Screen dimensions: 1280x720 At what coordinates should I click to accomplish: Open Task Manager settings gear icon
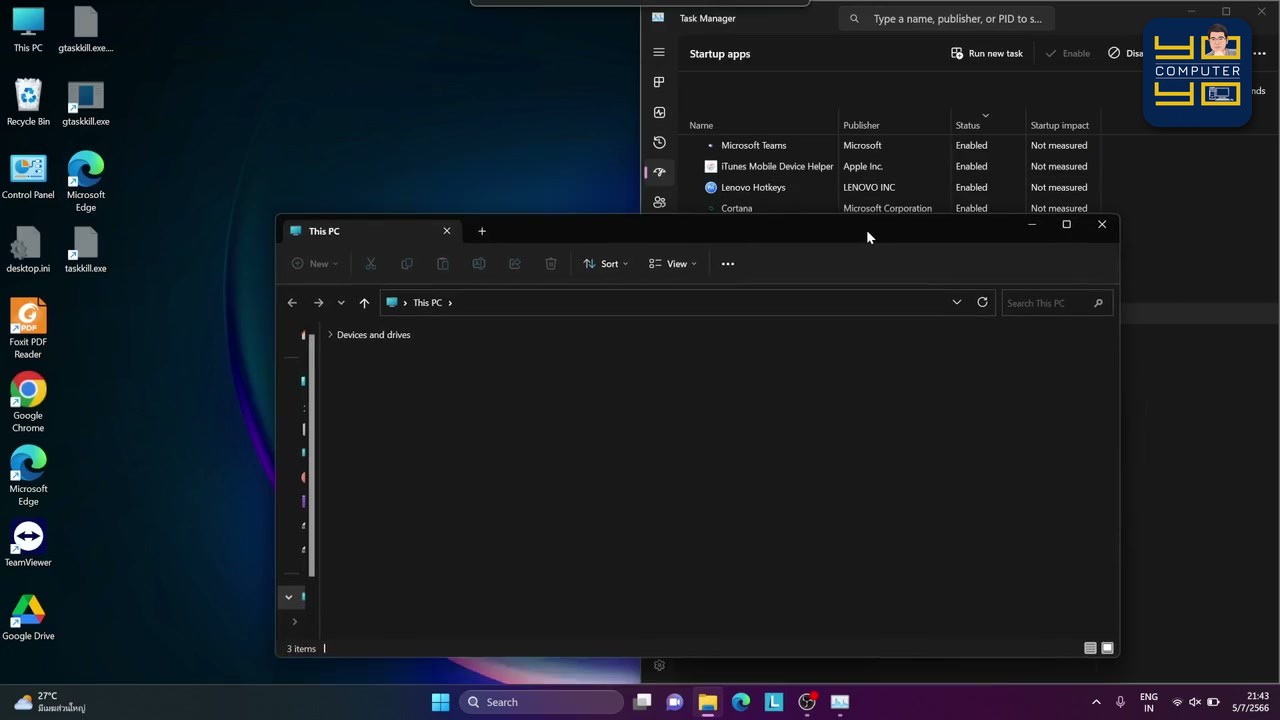658,665
